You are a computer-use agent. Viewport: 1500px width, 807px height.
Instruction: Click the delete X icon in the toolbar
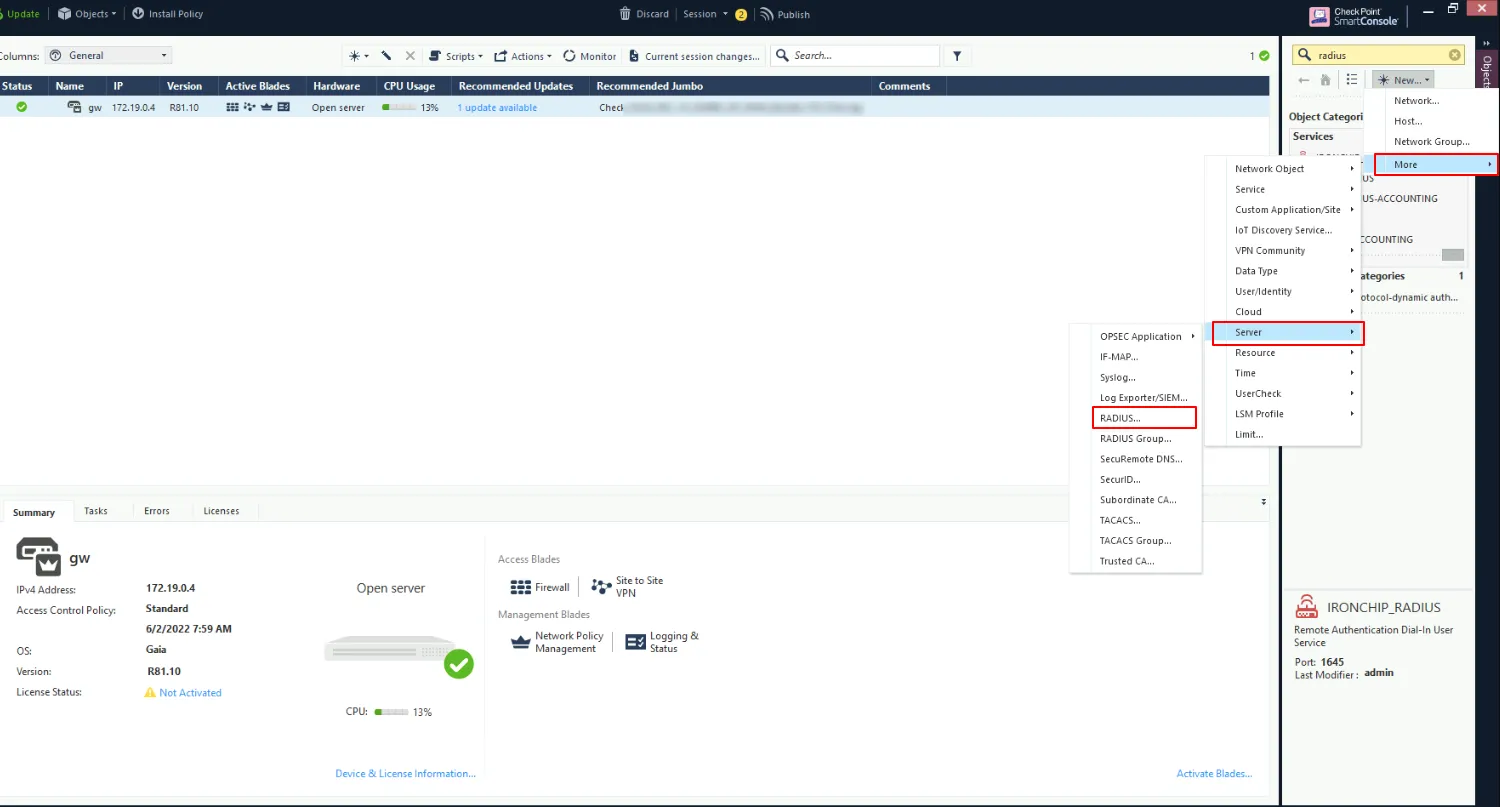(410, 56)
